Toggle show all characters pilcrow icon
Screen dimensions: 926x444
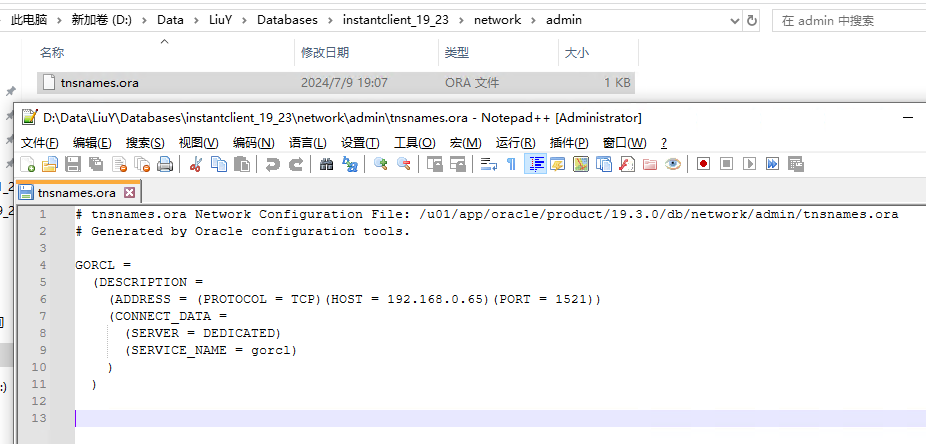pyautogui.click(x=511, y=164)
